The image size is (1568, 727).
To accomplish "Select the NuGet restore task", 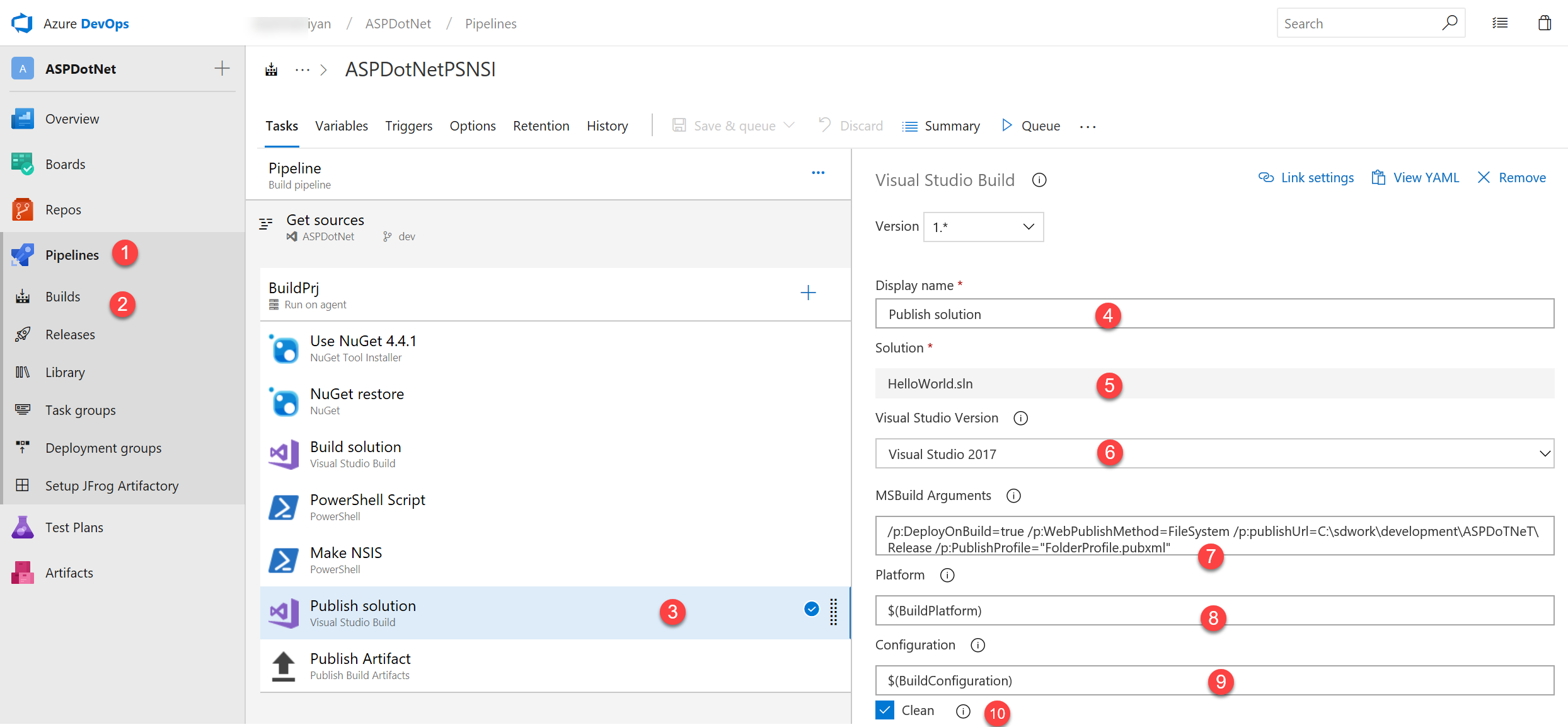I will click(555, 401).
